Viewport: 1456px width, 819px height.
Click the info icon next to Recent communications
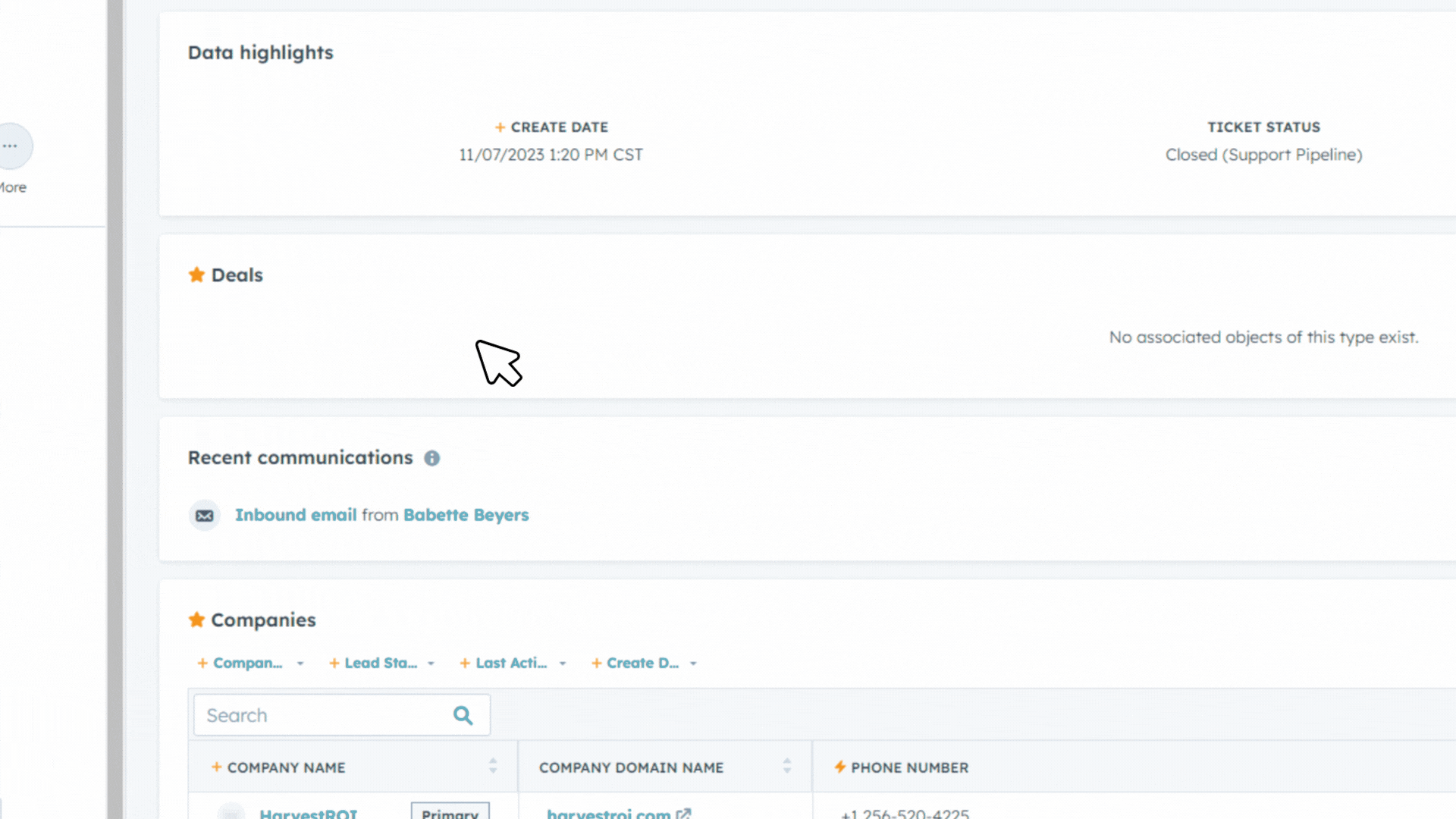click(432, 457)
